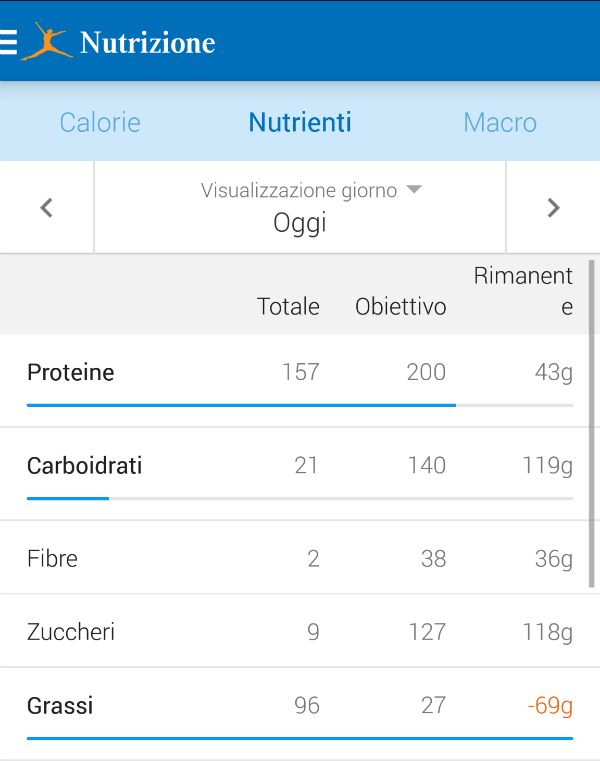Click the Grassi progress bar

click(x=300, y=738)
